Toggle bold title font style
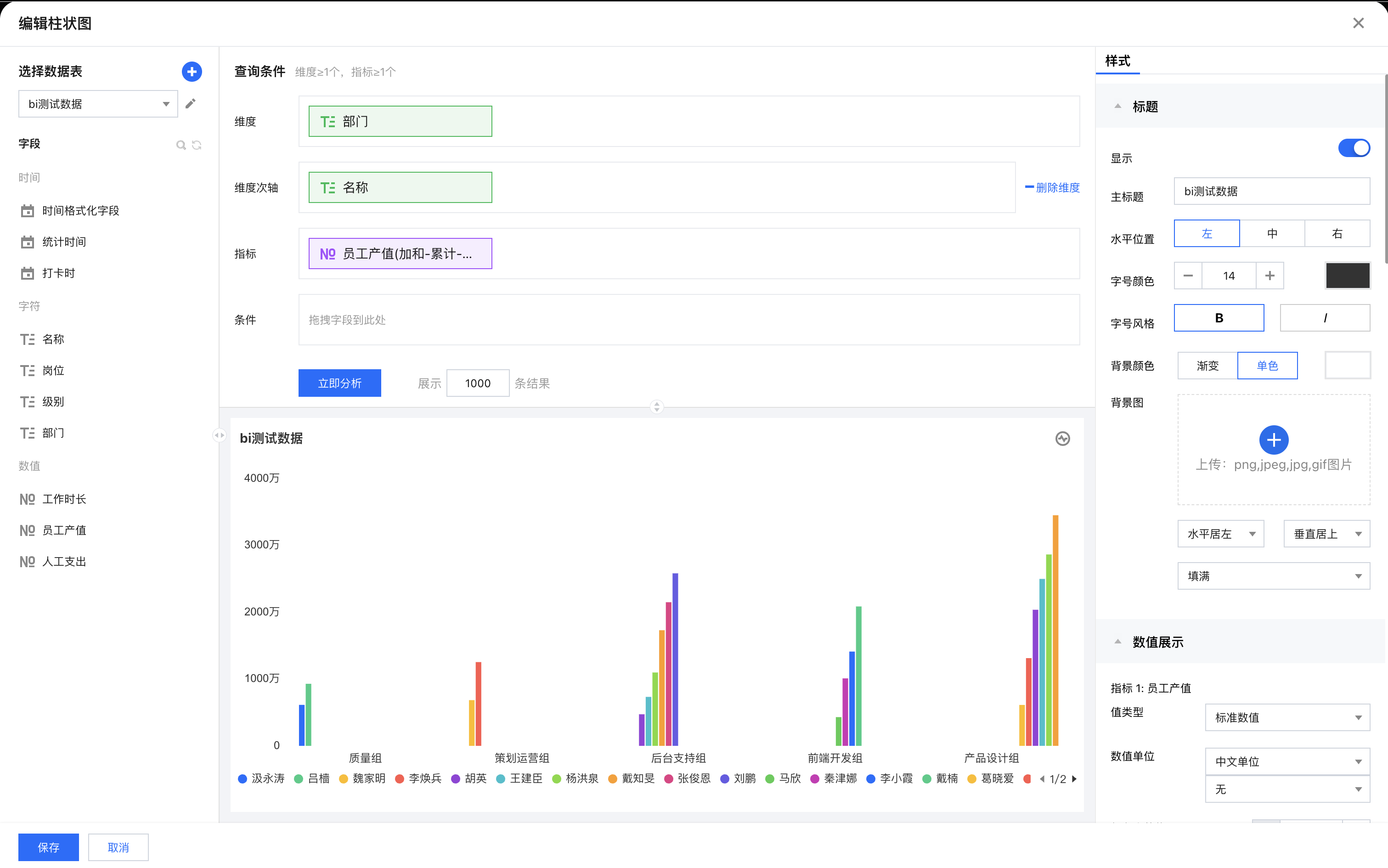The image size is (1388, 868). pos(1219,318)
